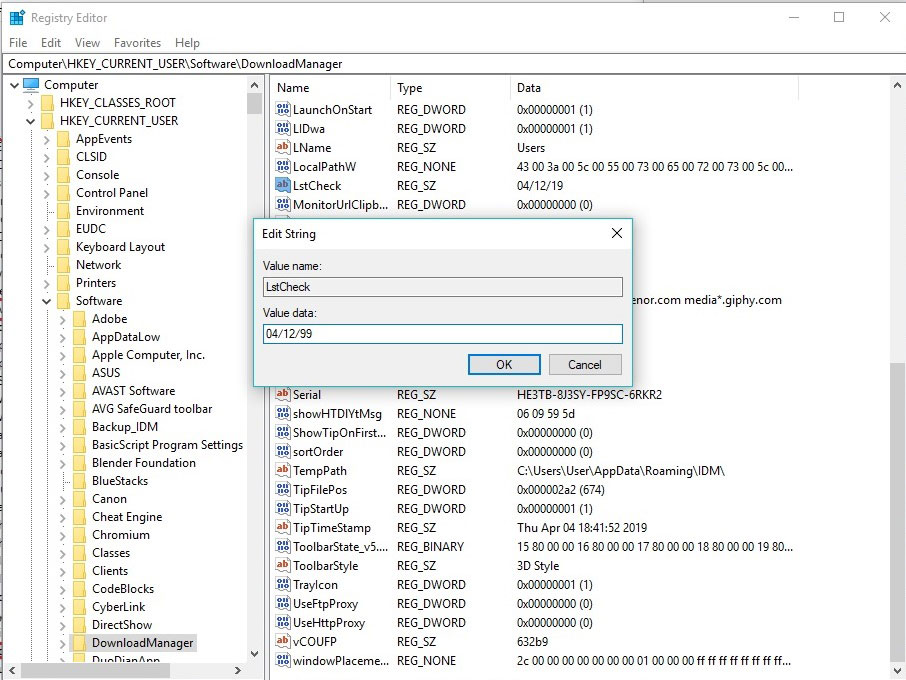Open the Favorites menu
This screenshot has width=906, height=680.
tap(137, 43)
